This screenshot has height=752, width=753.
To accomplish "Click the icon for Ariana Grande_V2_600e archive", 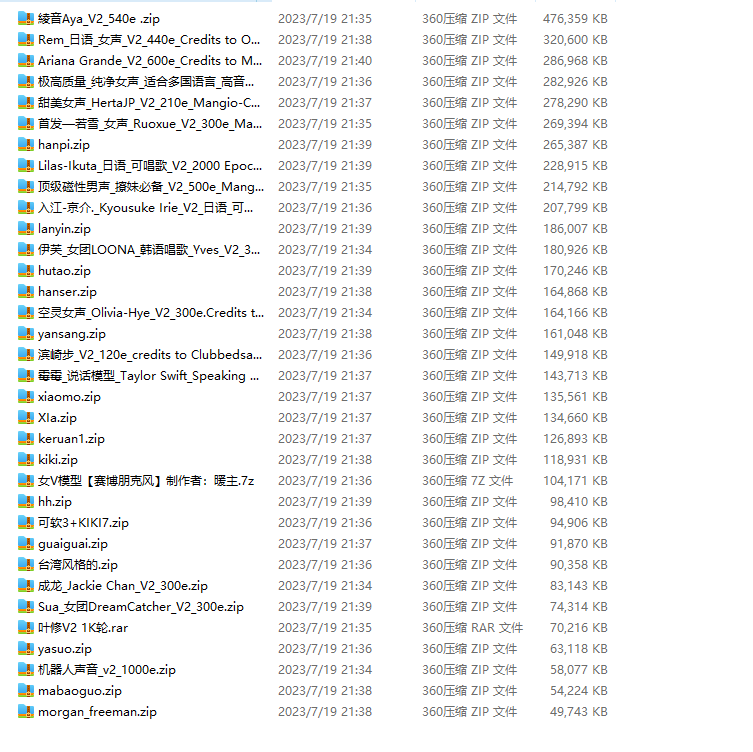I will 26,61.
